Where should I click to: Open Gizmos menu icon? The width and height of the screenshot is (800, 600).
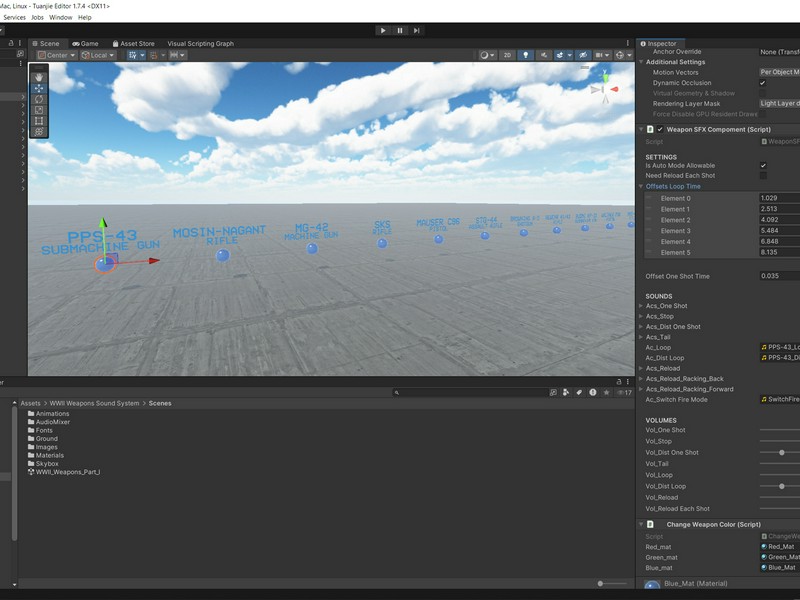point(619,55)
